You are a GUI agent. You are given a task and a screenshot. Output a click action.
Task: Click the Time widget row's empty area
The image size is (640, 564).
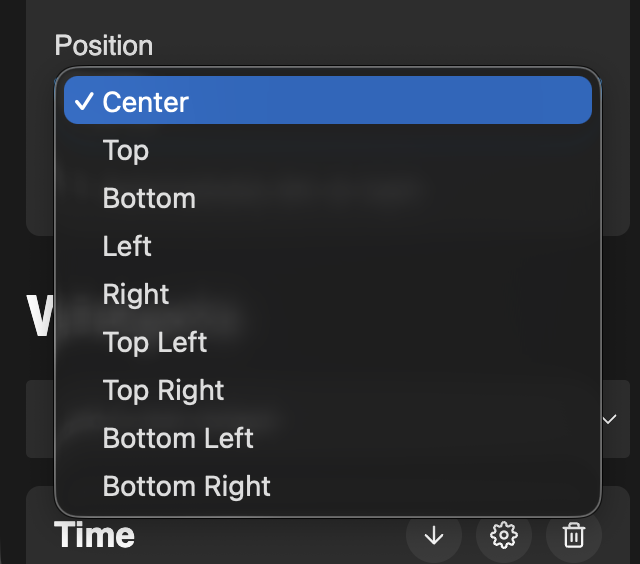point(270,538)
